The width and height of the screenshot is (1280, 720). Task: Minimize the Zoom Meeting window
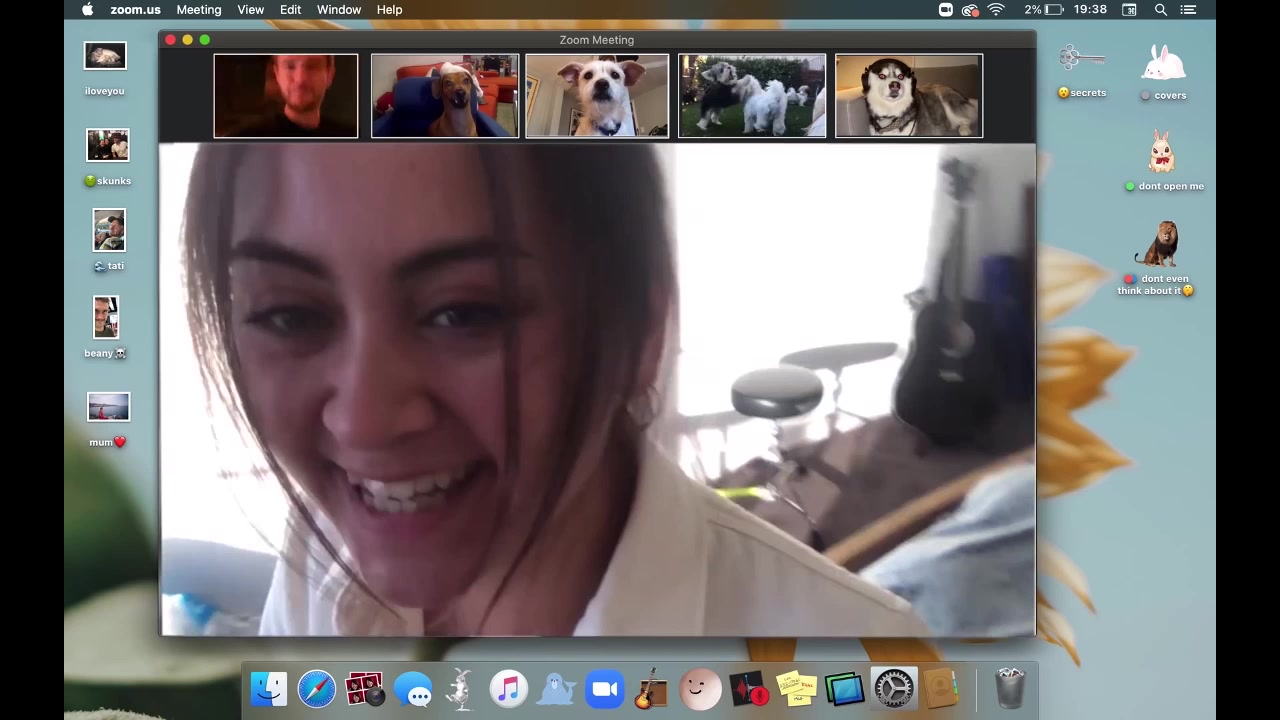tap(187, 40)
